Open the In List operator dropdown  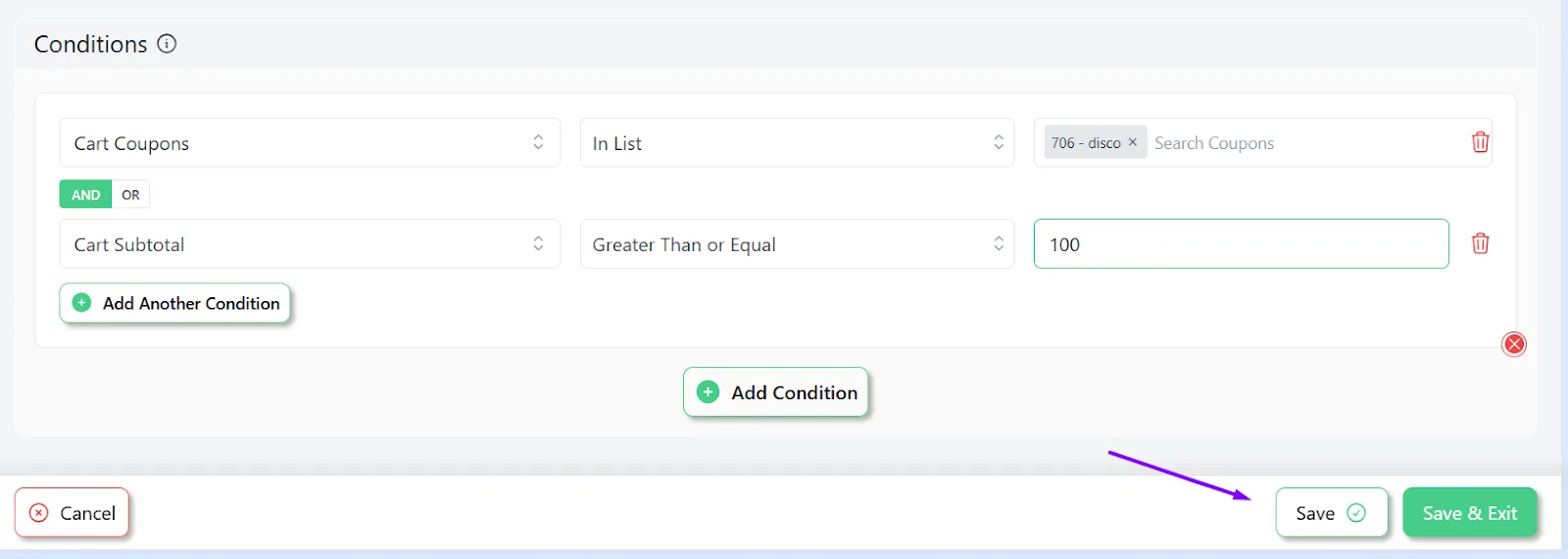[797, 143]
